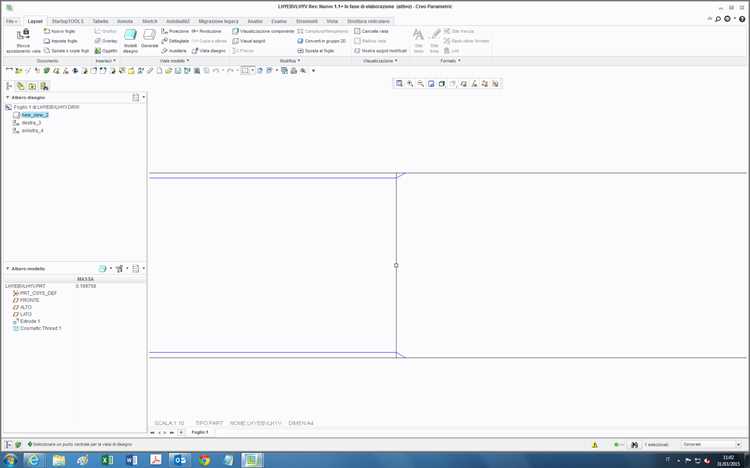Click Visualizzazione componente
The image size is (750, 468).
264,31
